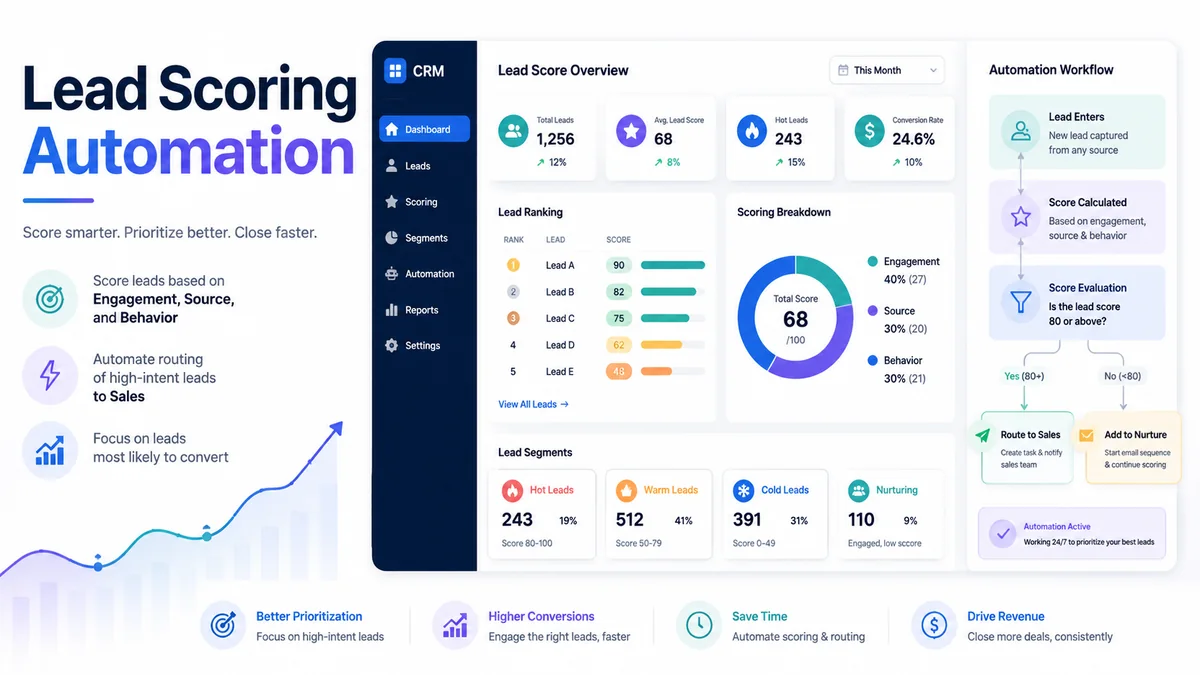1200x675 pixels.
Task: Click the Automation robot icon in sidebar
Action: pyautogui.click(x=392, y=274)
